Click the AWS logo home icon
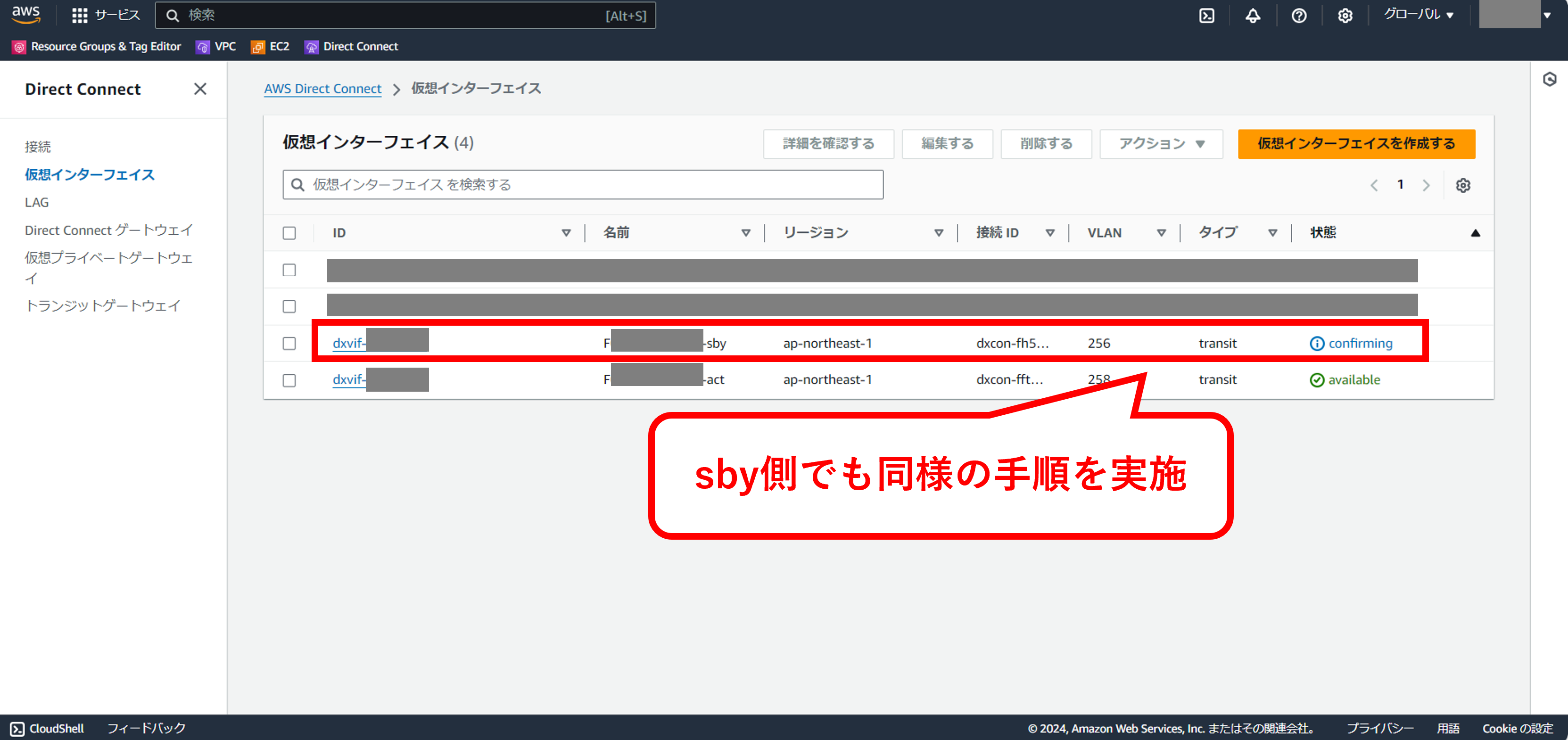The width and height of the screenshot is (1568, 740). coord(26,15)
